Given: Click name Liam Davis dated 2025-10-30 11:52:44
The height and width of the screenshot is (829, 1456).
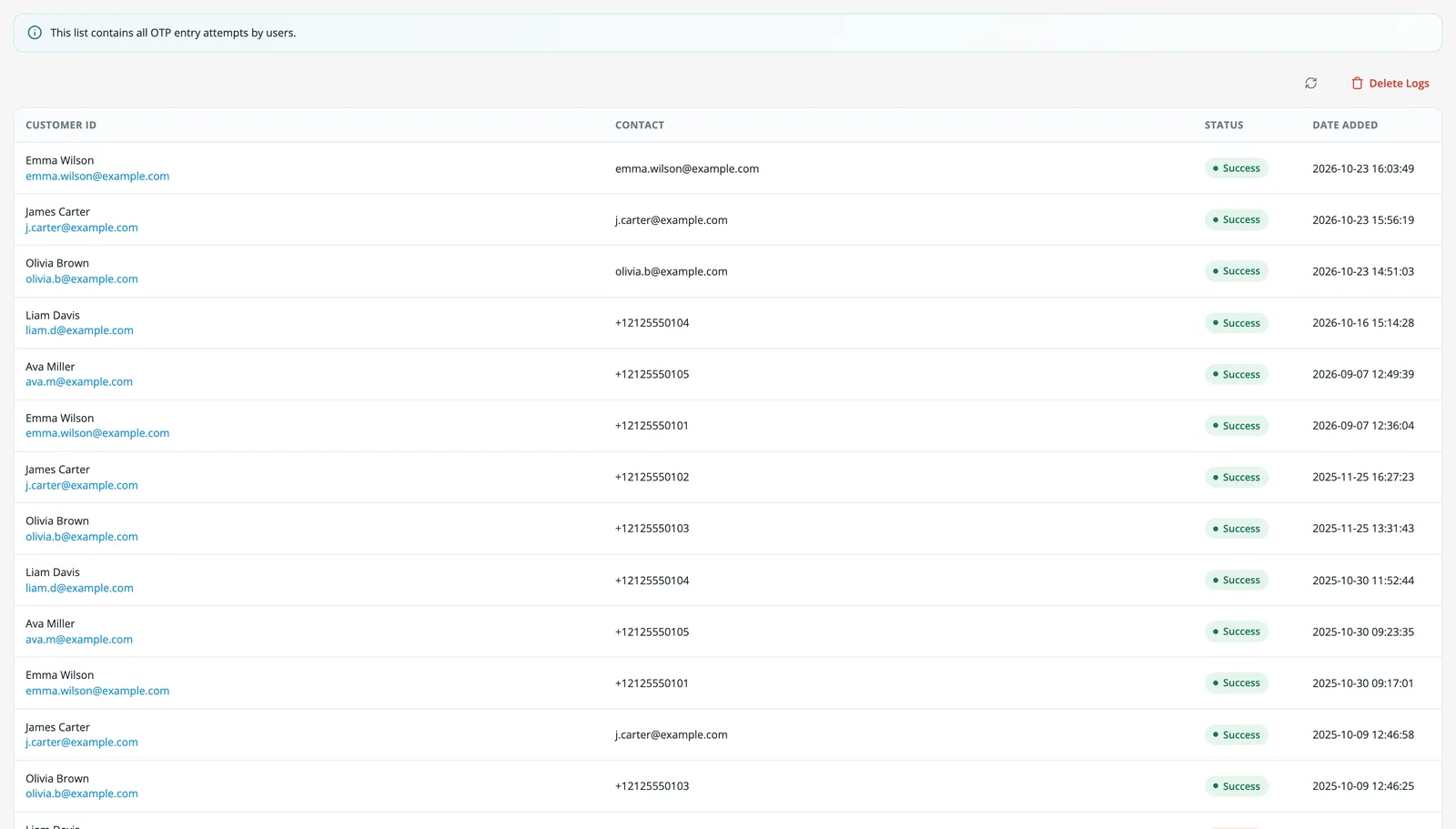Looking at the screenshot, I should (x=53, y=572).
